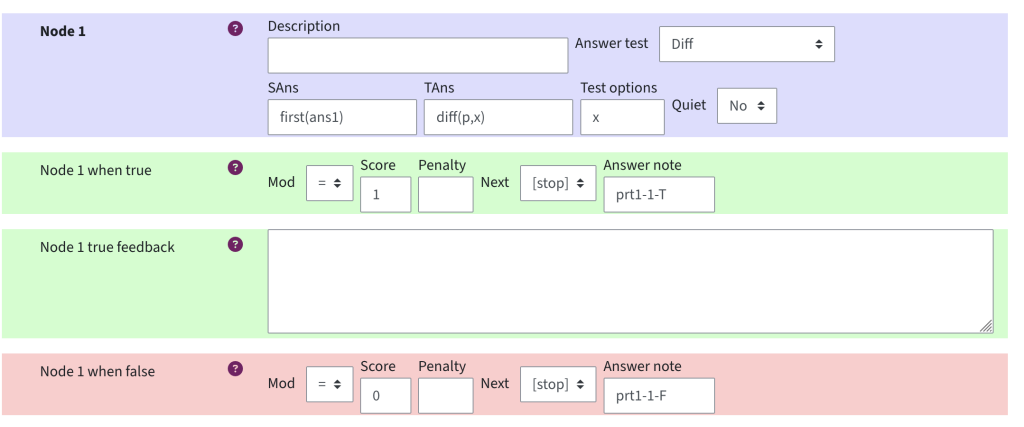Click Penalty field in Node 1 when false

(445, 396)
